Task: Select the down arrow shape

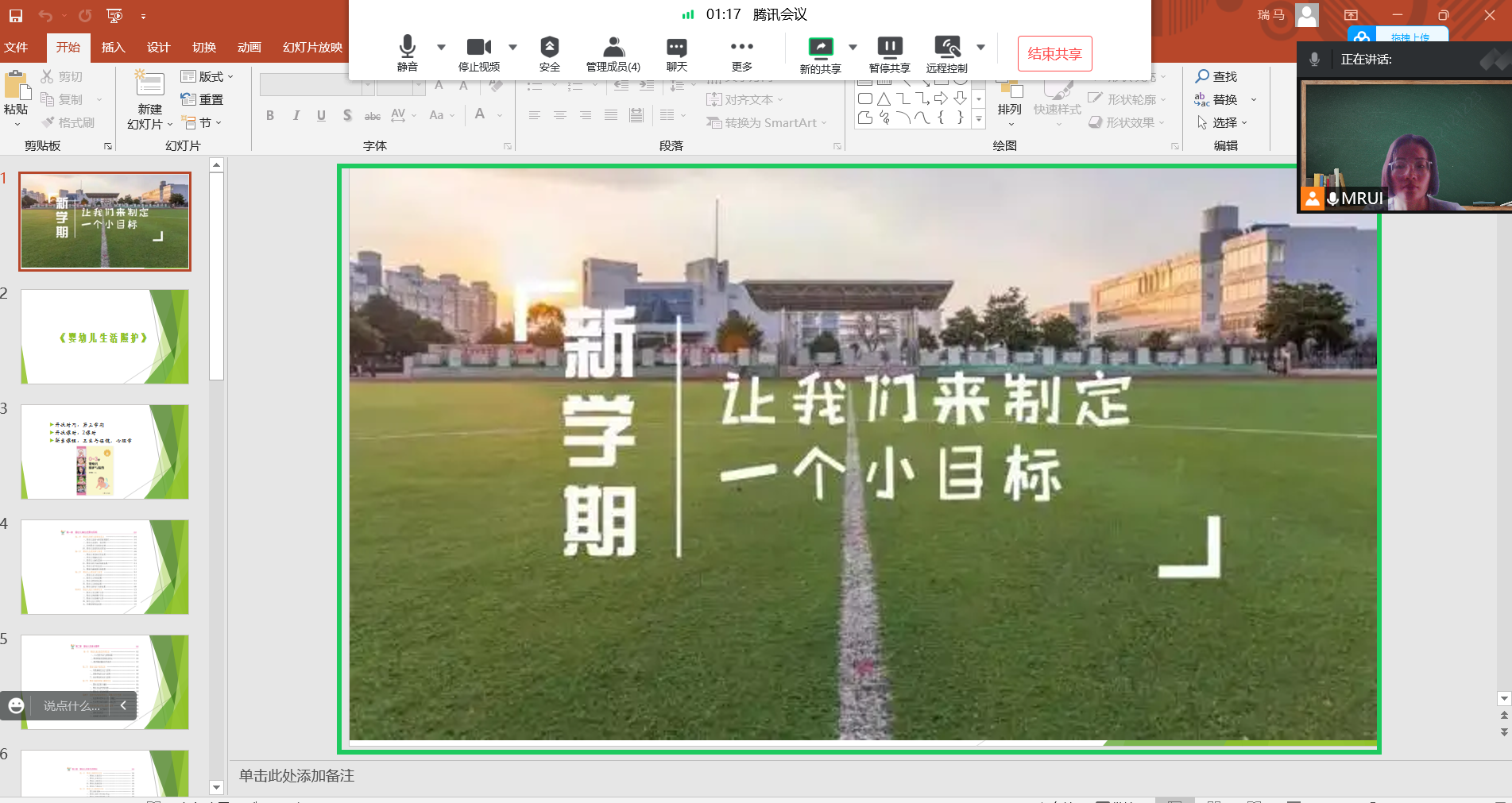Action: (960, 98)
